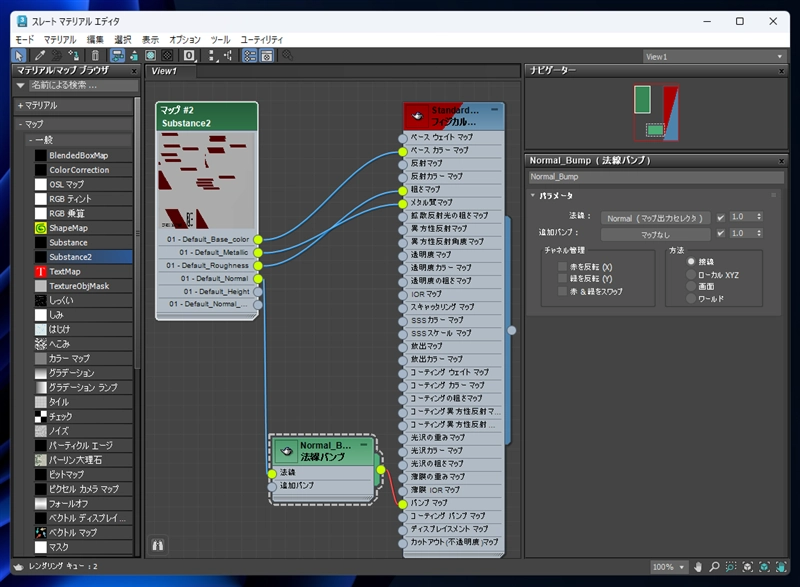800x587 pixels.
Task: Enable 赤を反転 (X) checkbox
Action: tap(562, 267)
